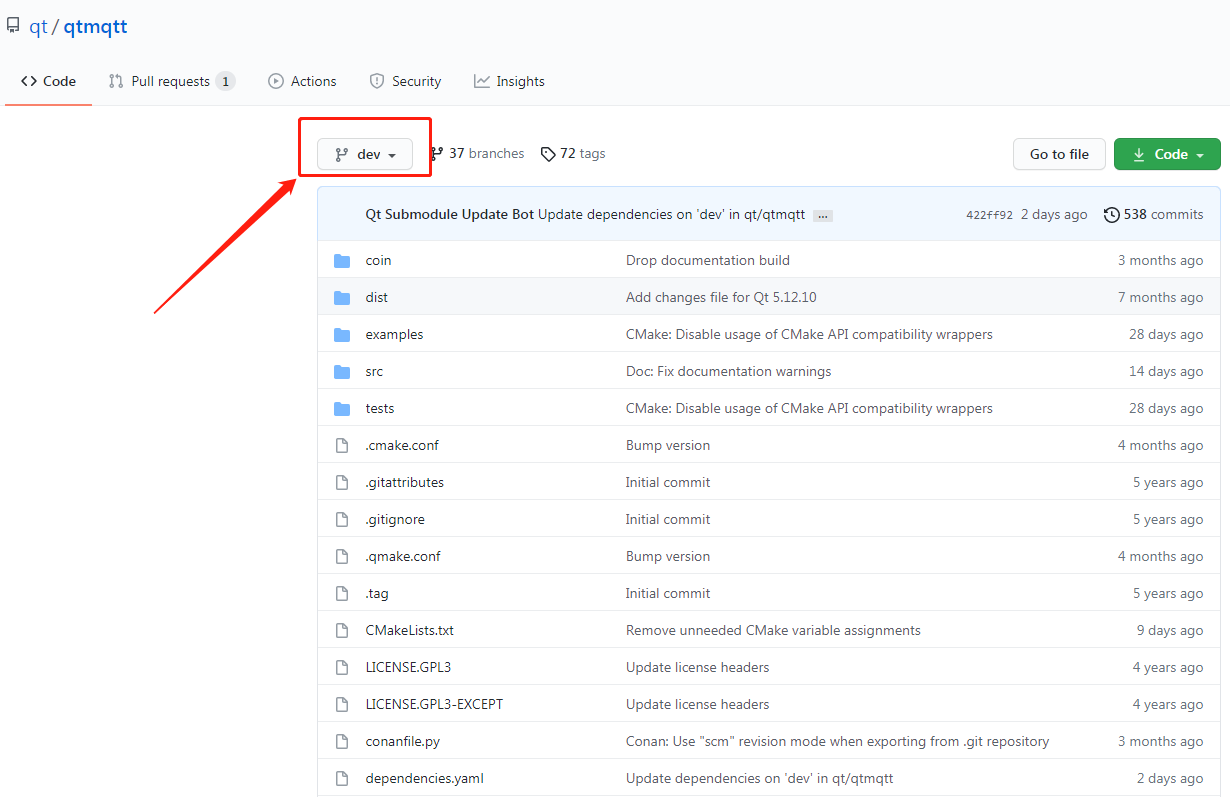
Task: Open the examples folder
Action: pos(394,335)
